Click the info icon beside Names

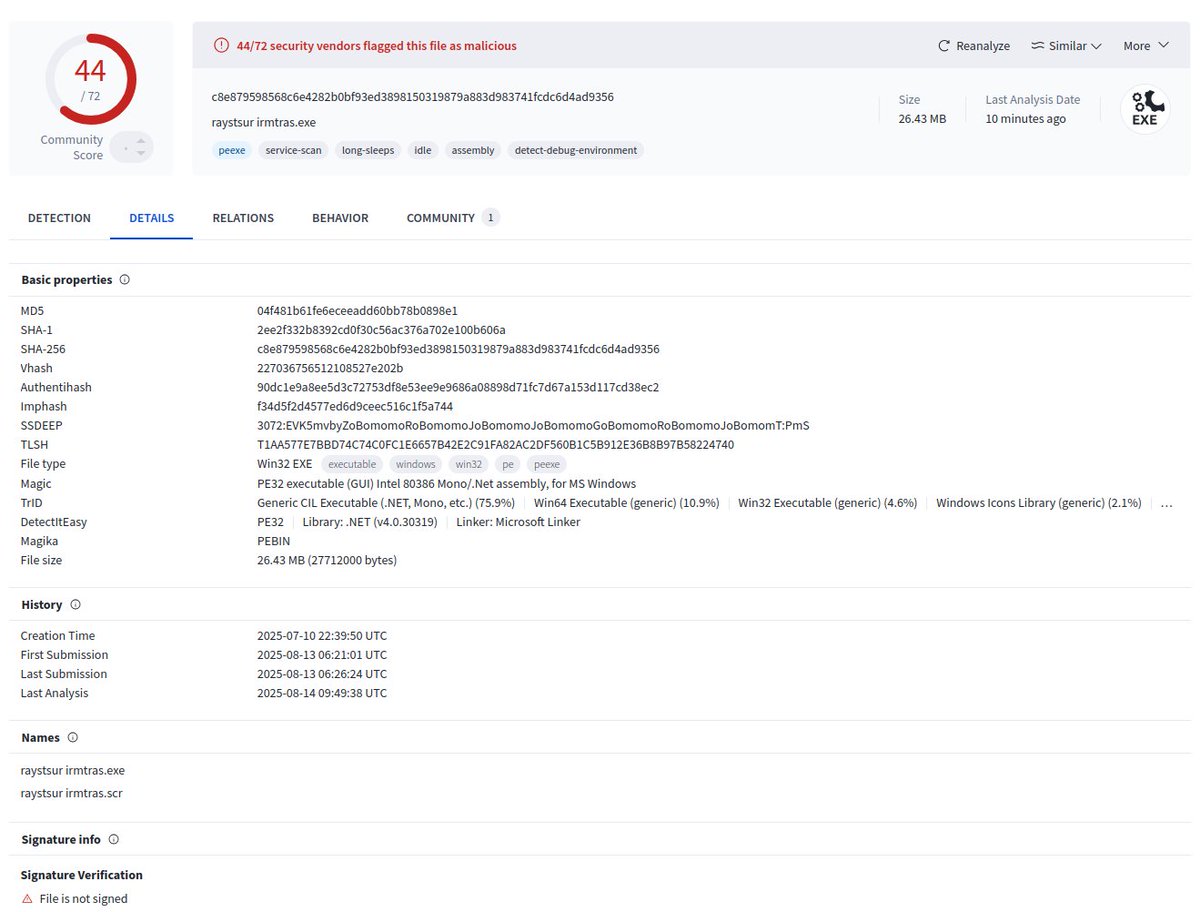point(72,738)
